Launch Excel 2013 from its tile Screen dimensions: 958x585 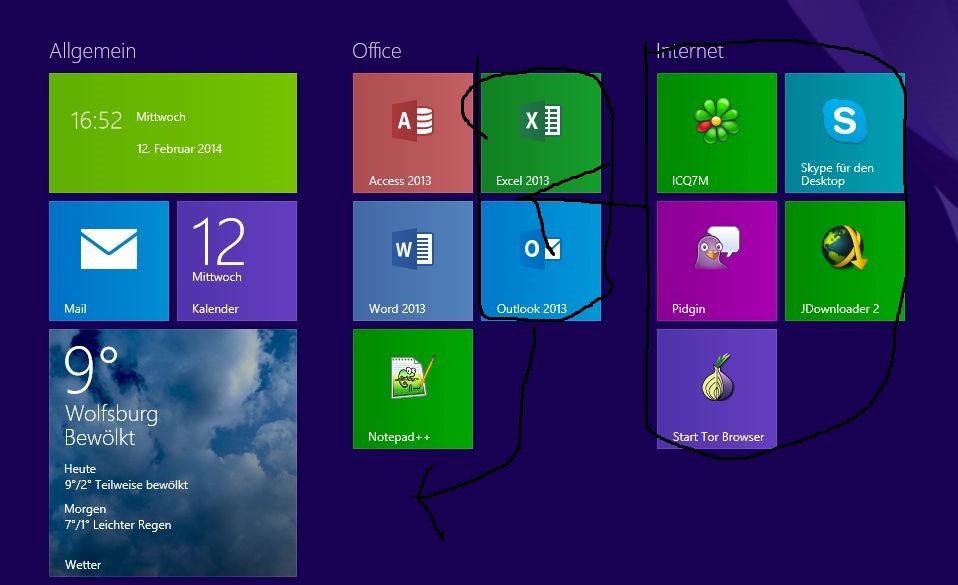[x=541, y=133]
